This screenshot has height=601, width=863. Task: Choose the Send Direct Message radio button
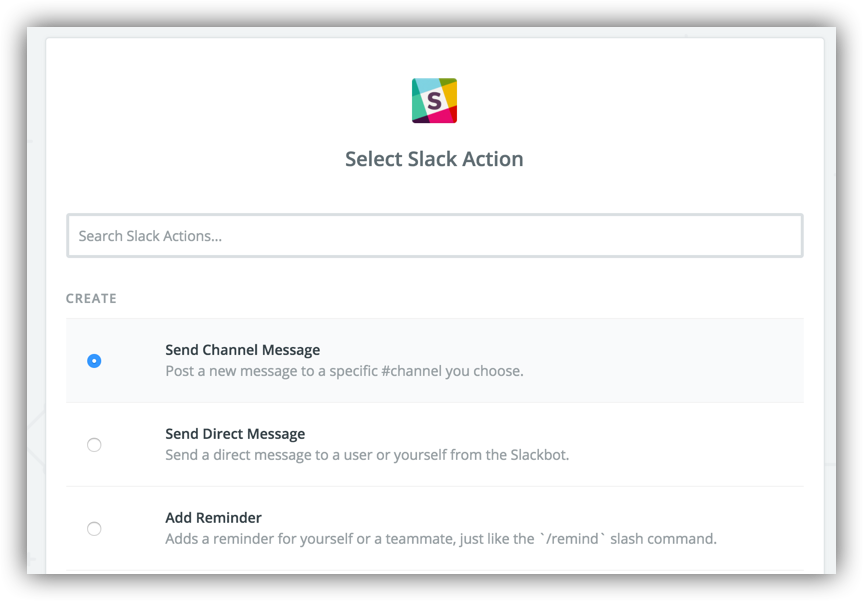point(94,445)
